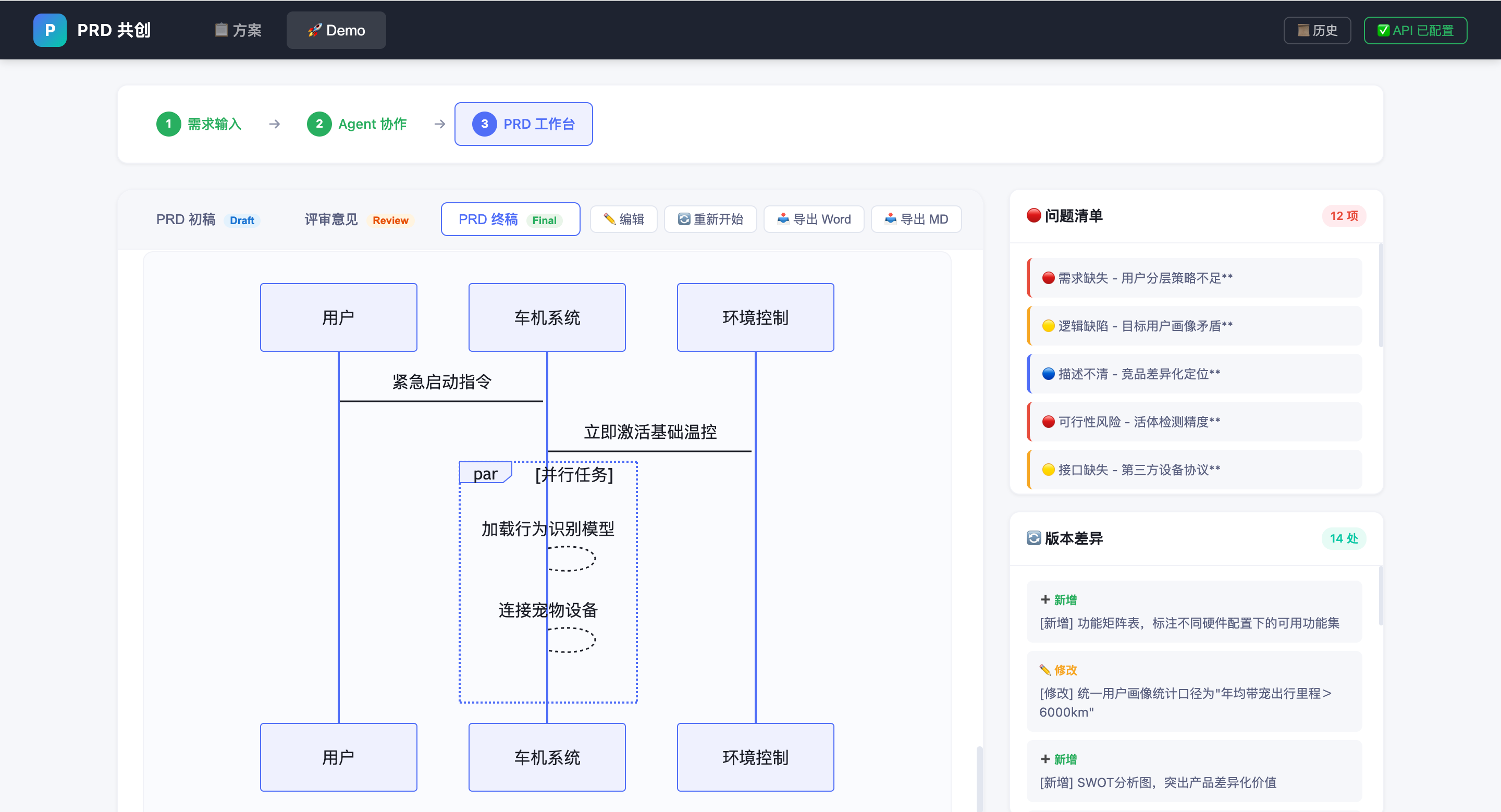This screenshot has width=1501, height=812.
Task: Select the PRD 终稿 Final tab
Action: [510, 219]
